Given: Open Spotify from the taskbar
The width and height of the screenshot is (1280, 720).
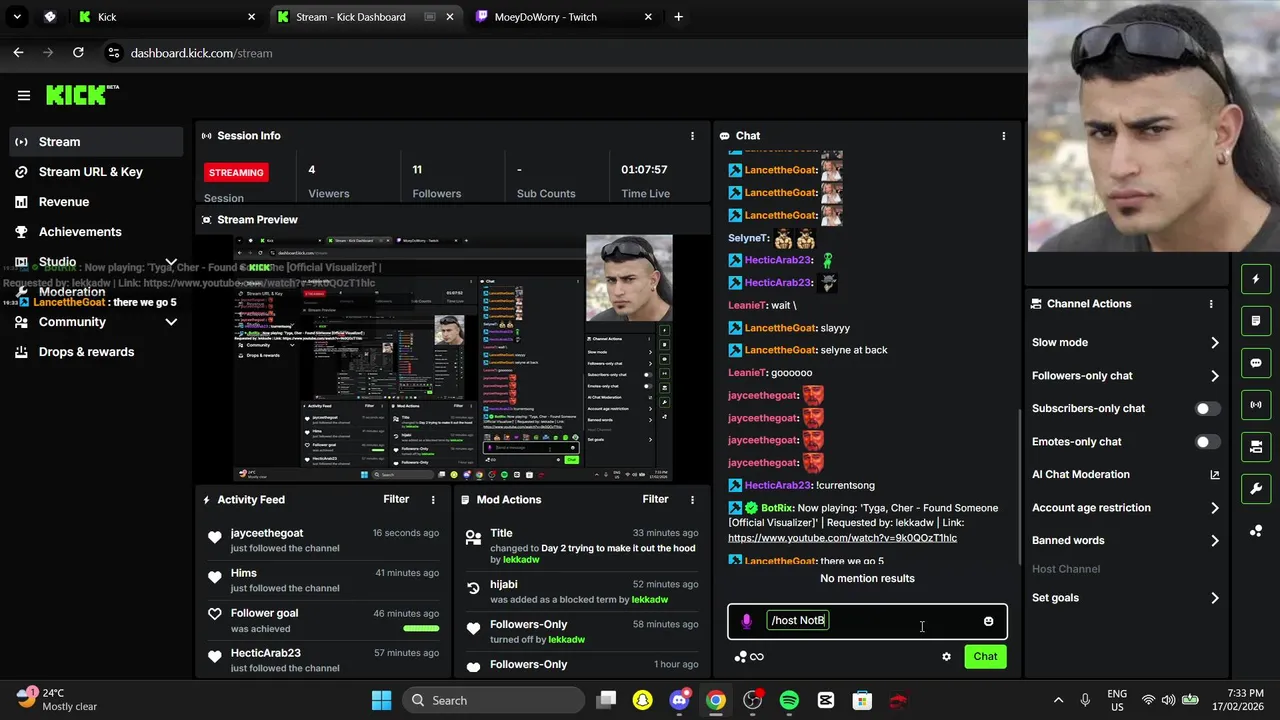Looking at the screenshot, I should 789,700.
